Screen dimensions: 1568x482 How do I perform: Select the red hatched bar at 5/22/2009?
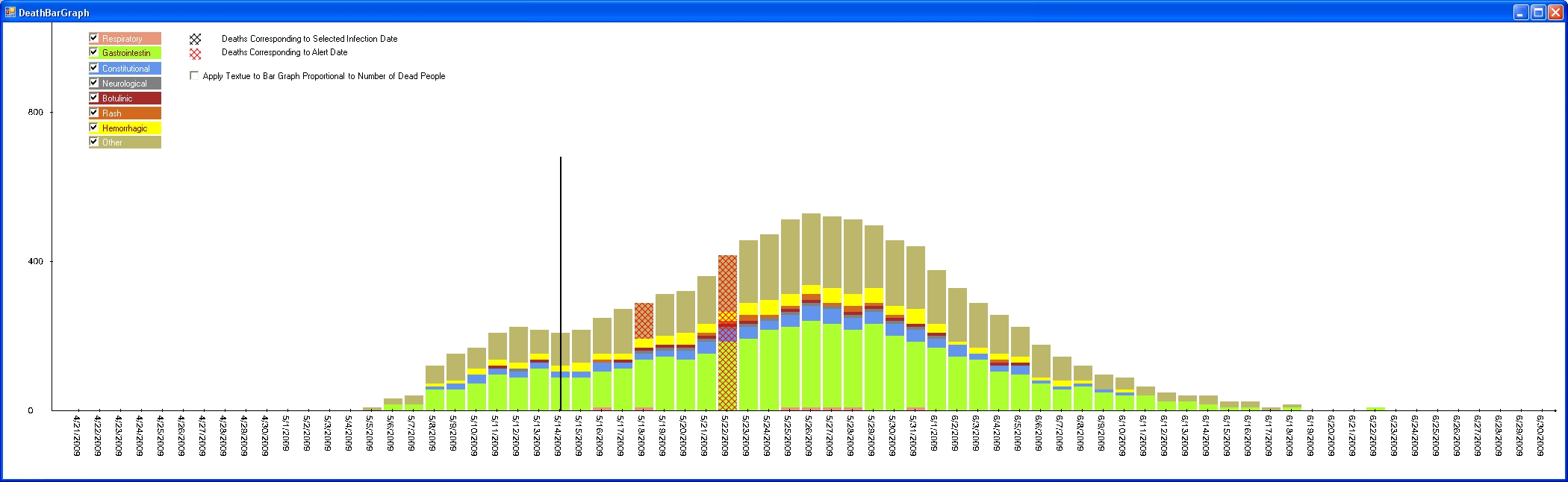pyautogui.click(x=727, y=336)
